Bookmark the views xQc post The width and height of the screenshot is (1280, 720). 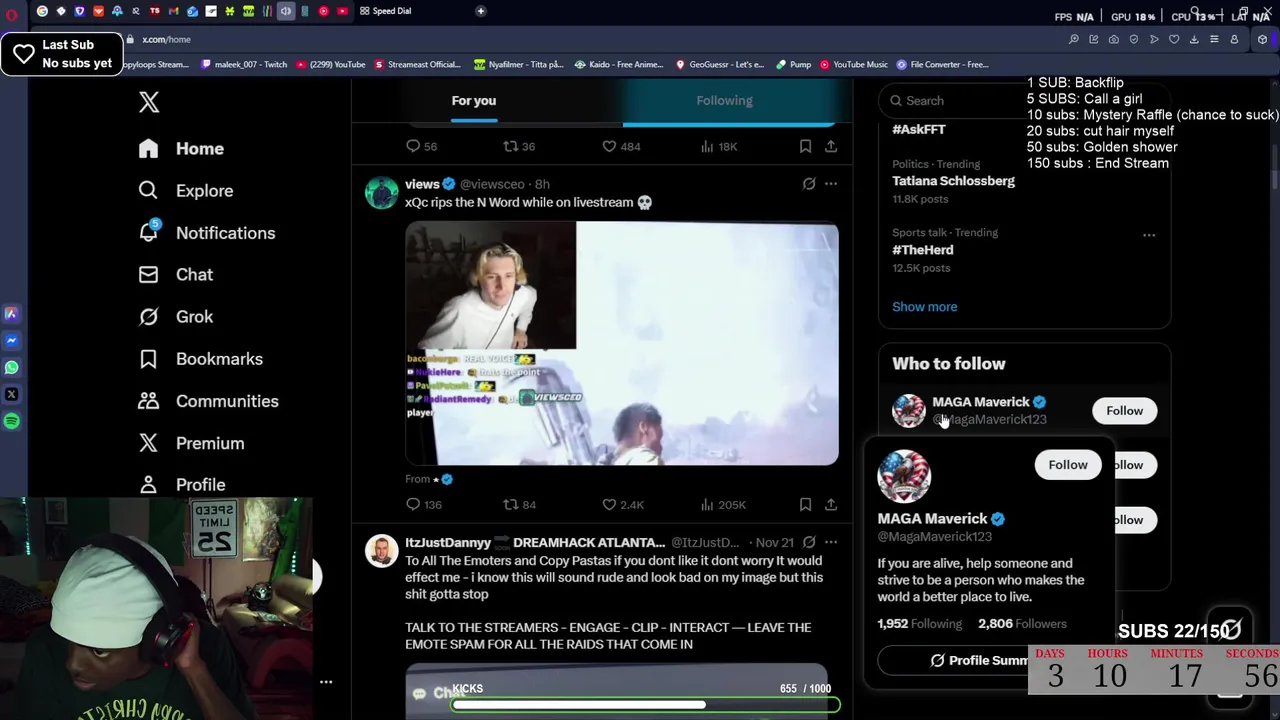coord(805,504)
